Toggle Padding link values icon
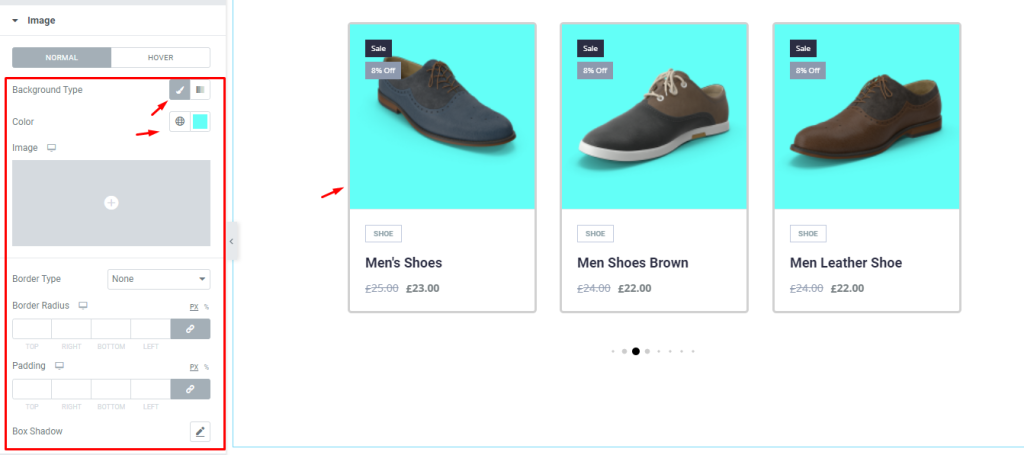The width and height of the screenshot is (1024, 455). [190, 389]
